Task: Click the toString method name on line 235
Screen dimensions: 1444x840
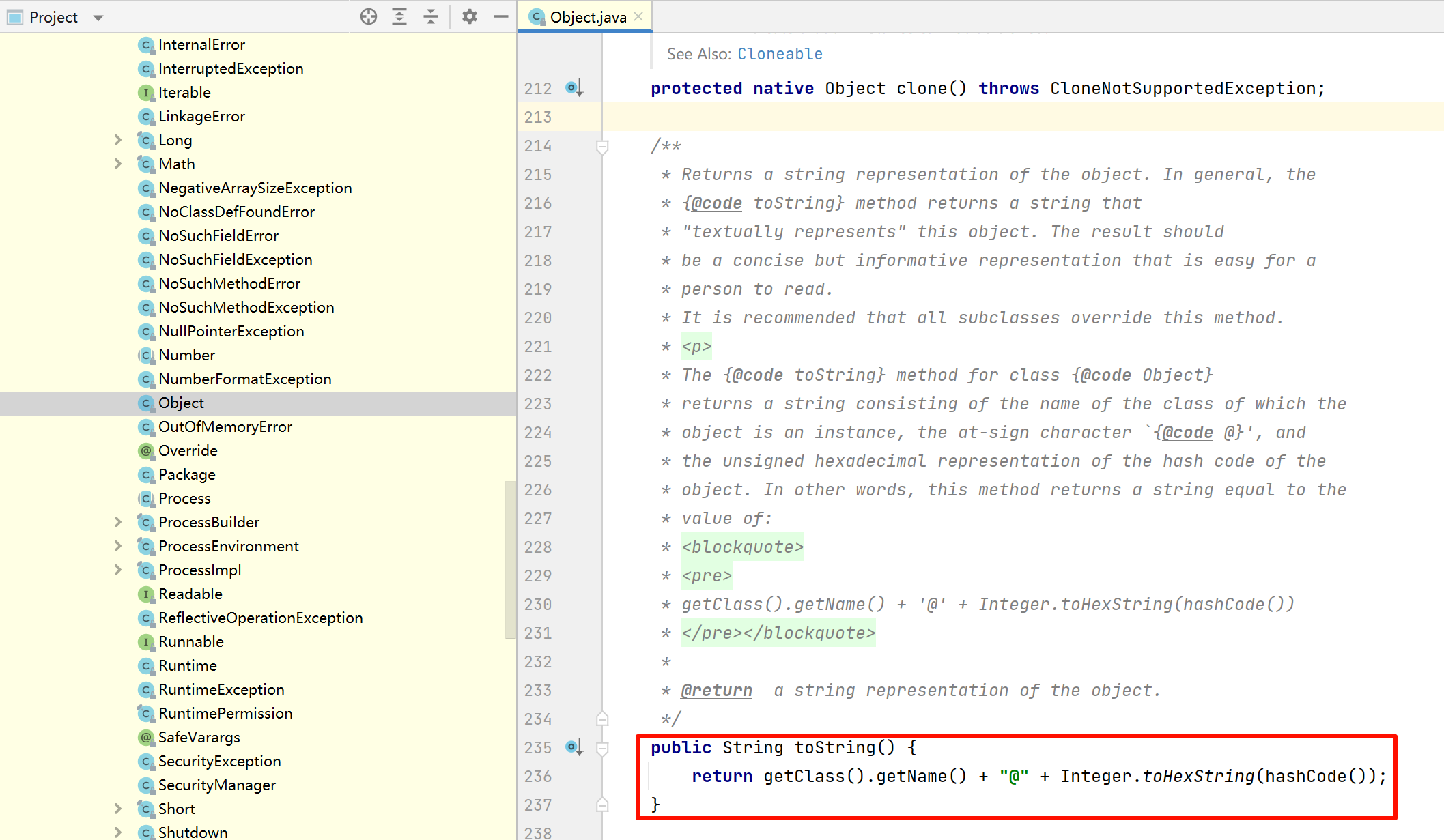Action: [x=834, y=748]
